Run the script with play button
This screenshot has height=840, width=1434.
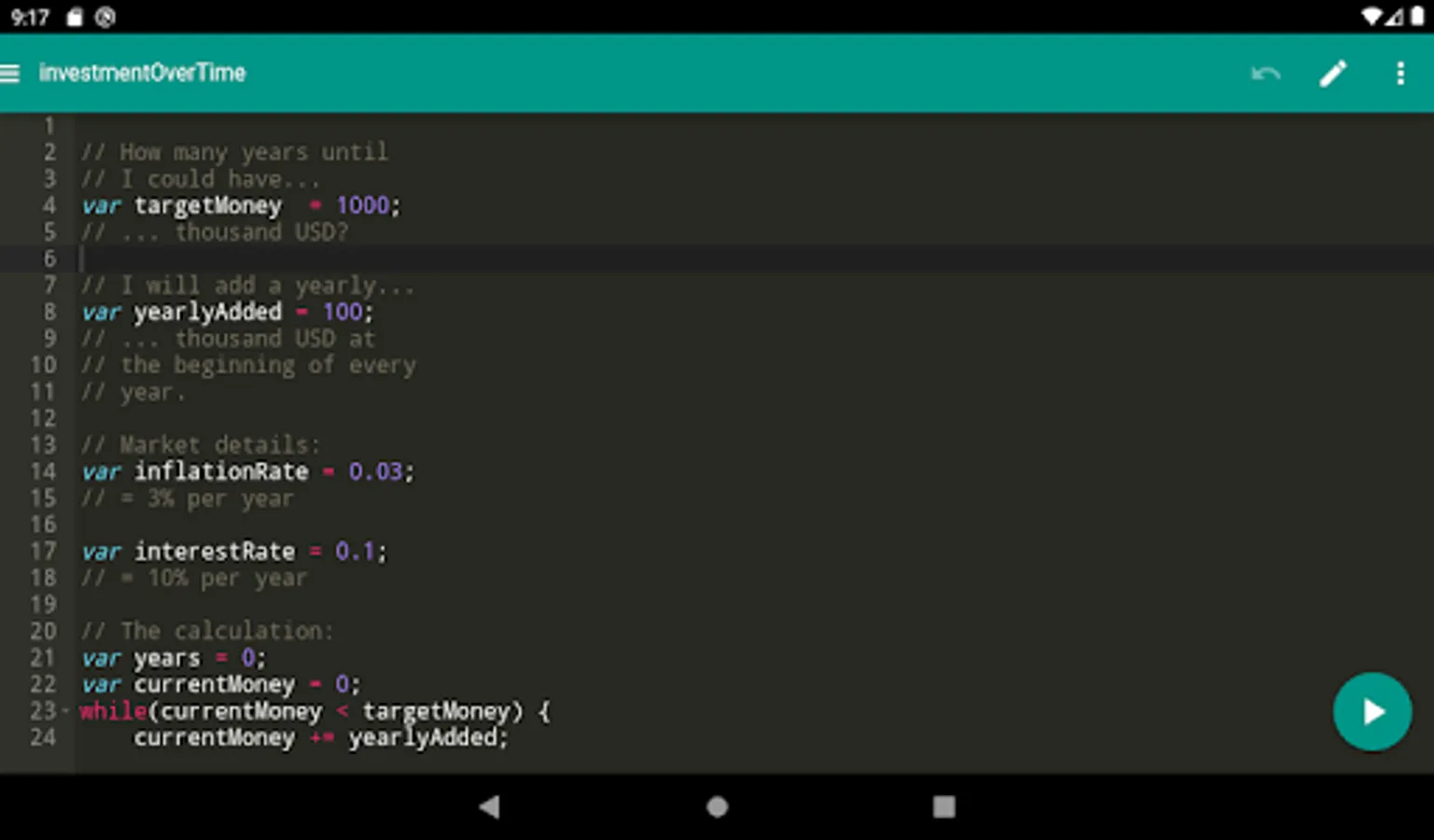pyautogui.click(x=1371, y=711)
